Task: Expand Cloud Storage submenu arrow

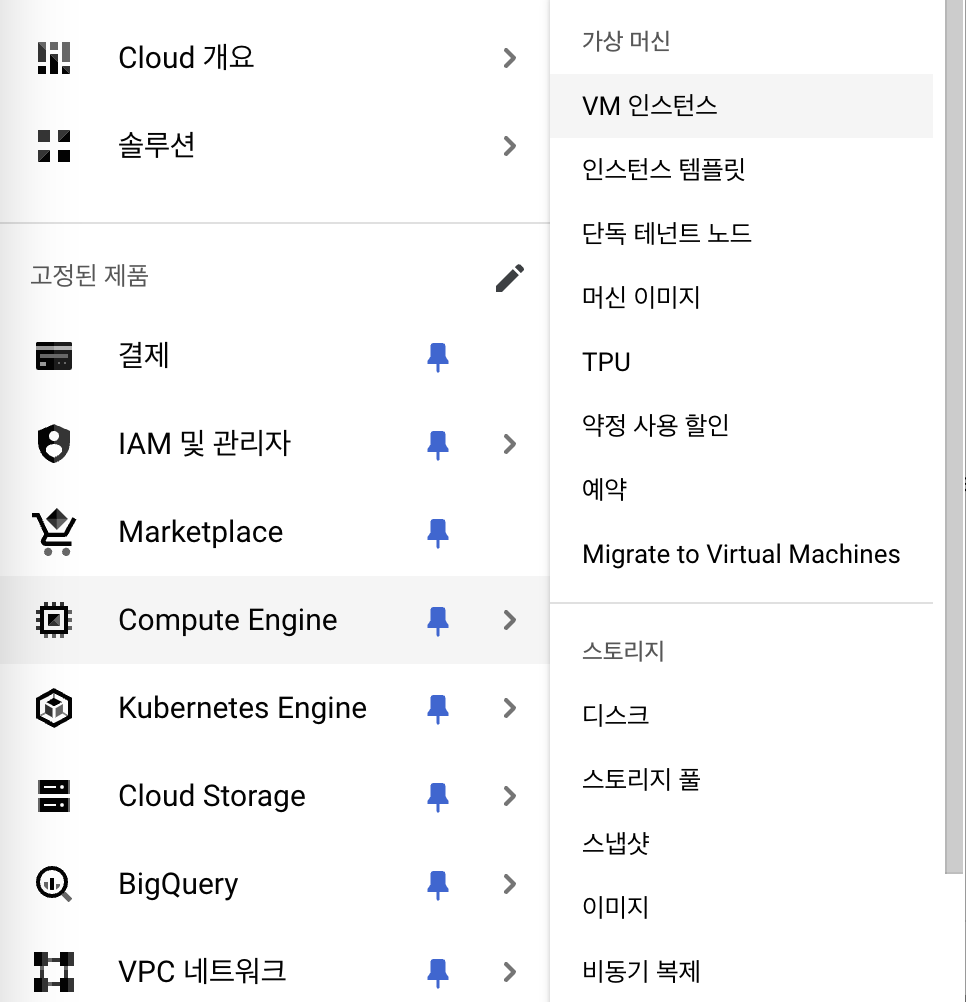Action: pyautogui.click(x=509, y=796)
